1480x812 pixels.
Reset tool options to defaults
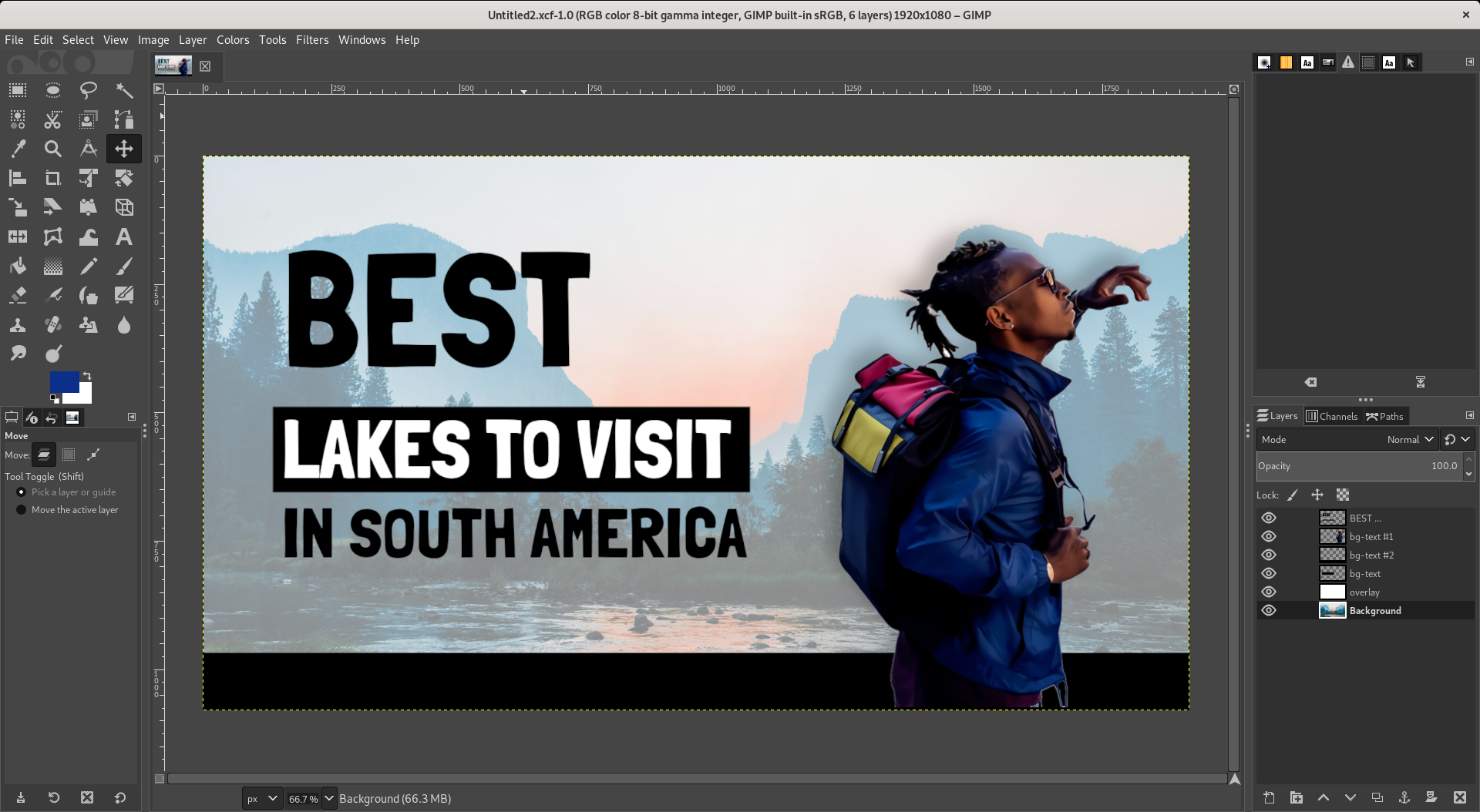[120, 798]
